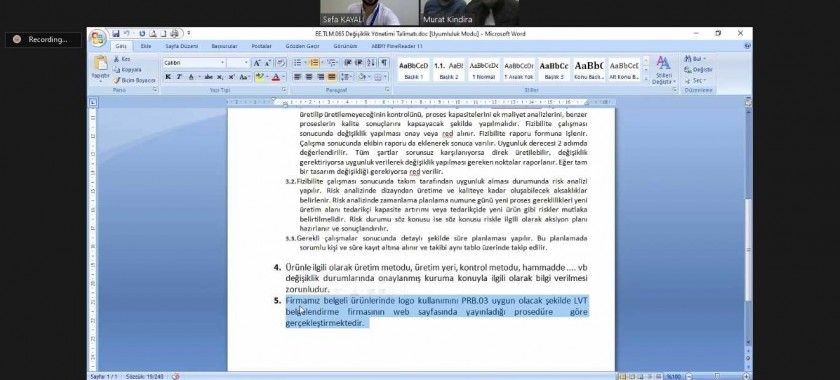
Task: Sort the selected text A-Z
Action: point(372,63)
